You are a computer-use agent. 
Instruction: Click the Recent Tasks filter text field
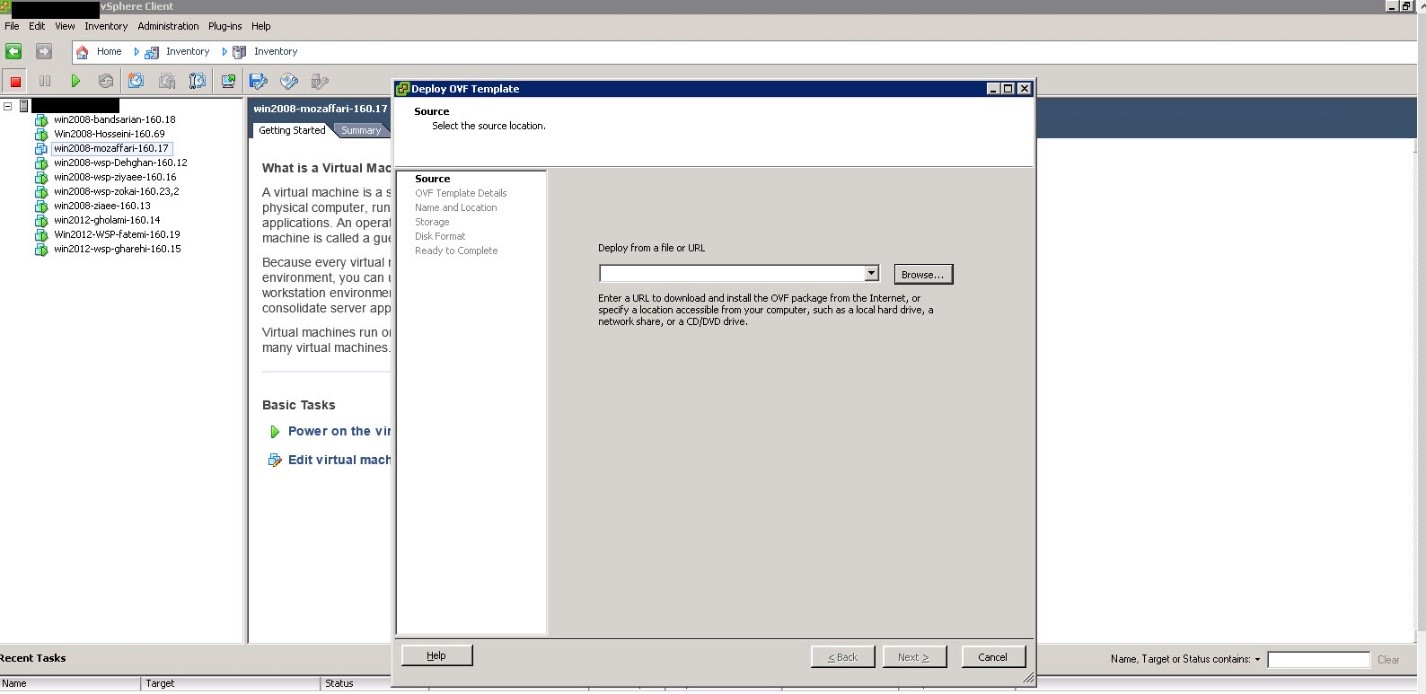1318,660
